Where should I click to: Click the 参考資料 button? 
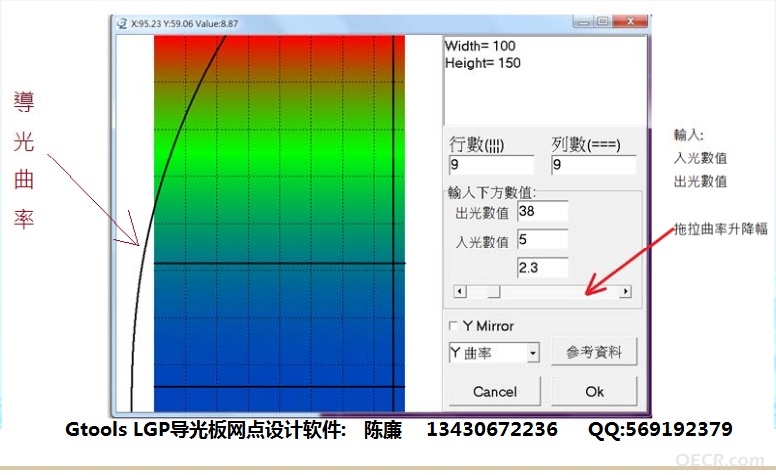point(594,352)
